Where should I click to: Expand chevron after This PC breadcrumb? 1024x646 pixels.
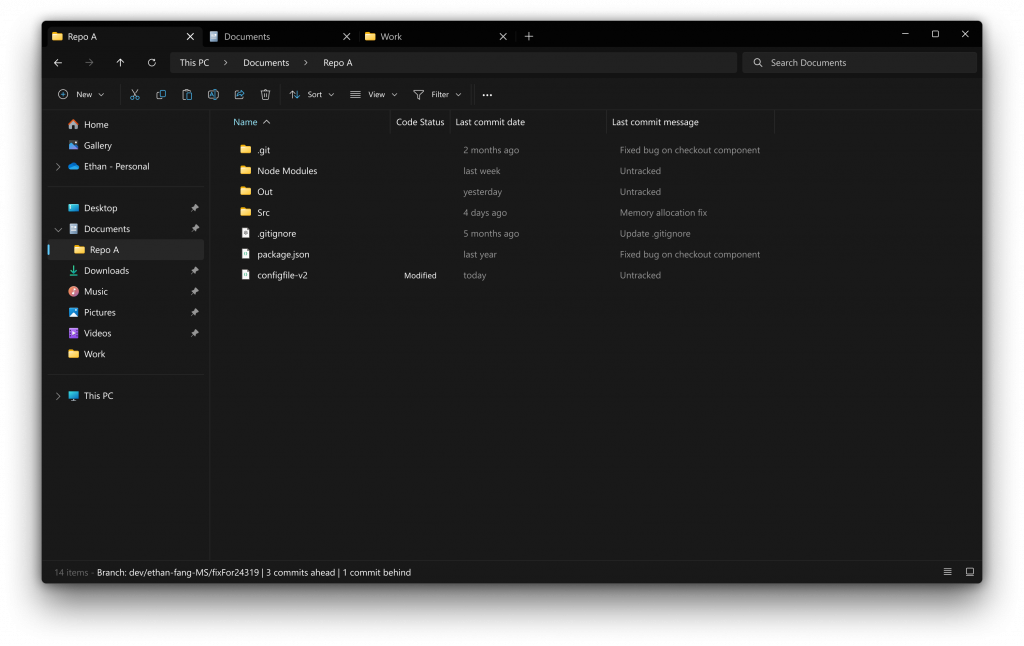coord(225,63)
